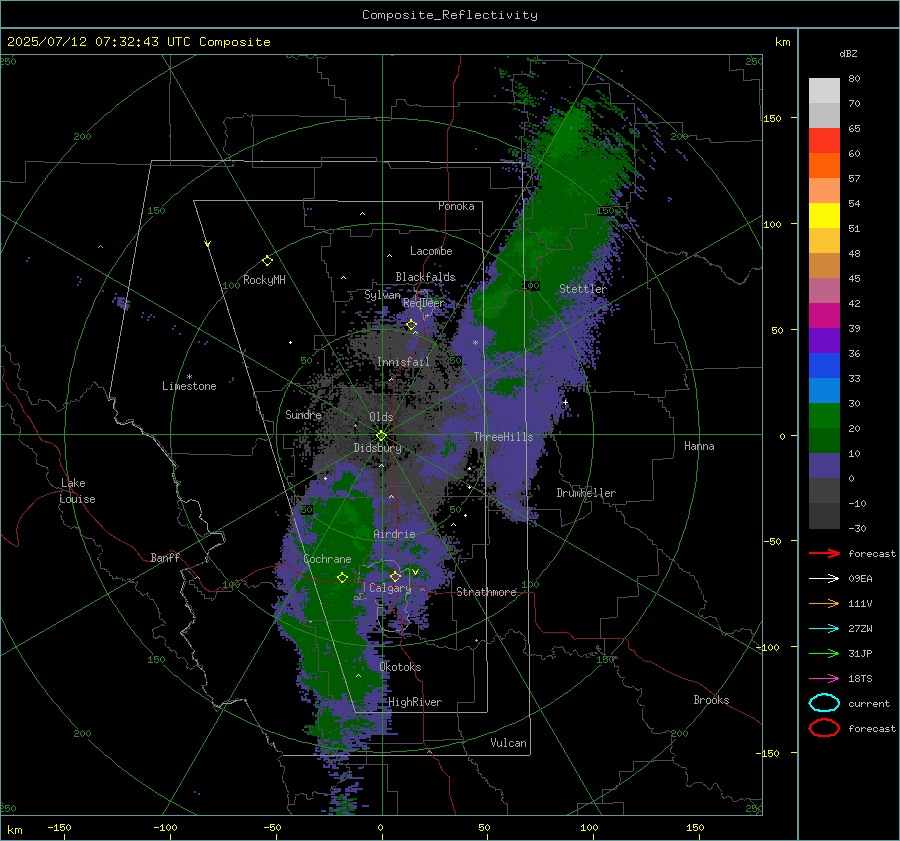Viewport: 900px width, 841px height.
Task: Click the Cochrane map label
Action: click(x=327, y=559)
